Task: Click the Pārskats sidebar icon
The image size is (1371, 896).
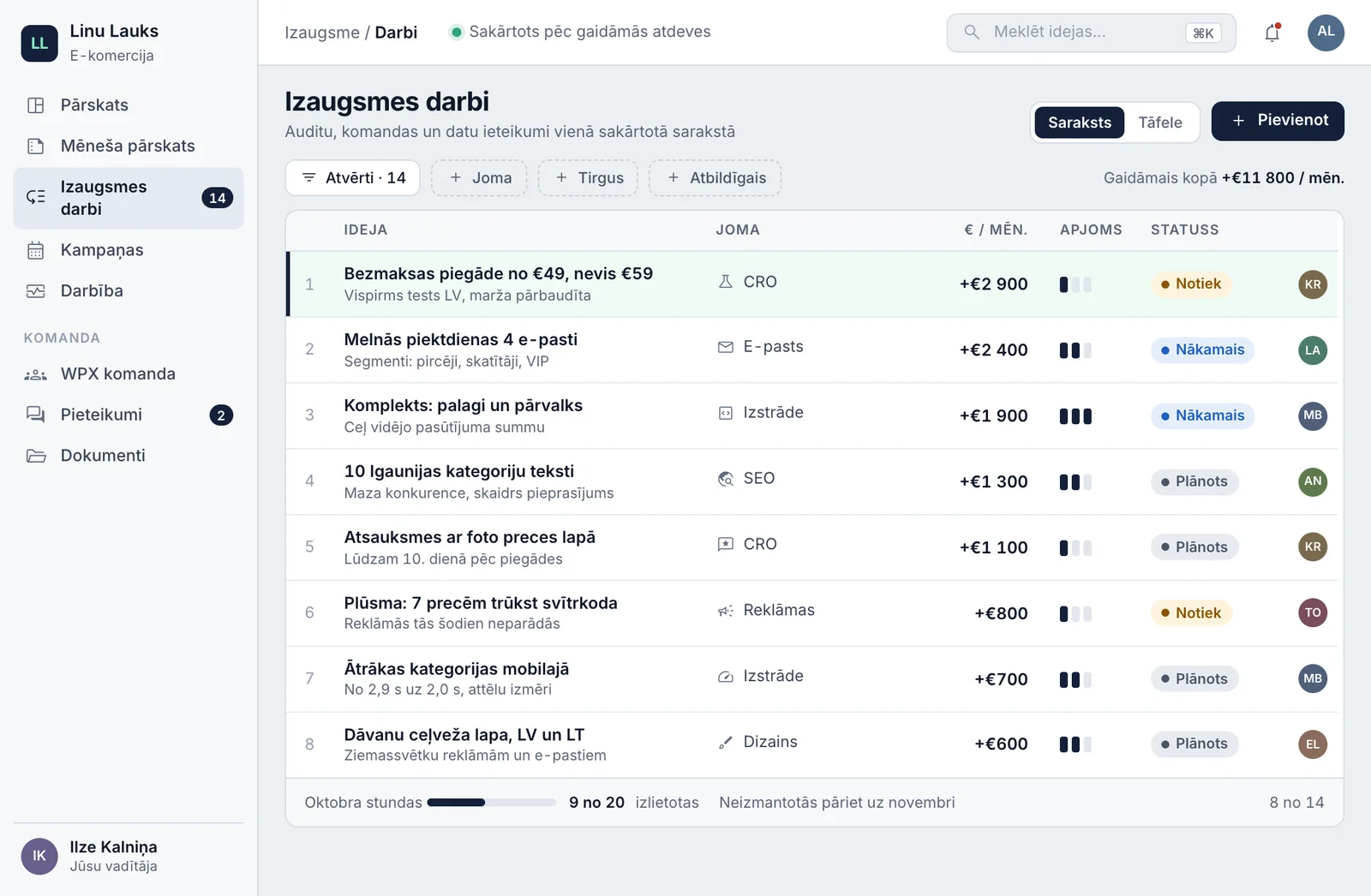Action: 36,105
